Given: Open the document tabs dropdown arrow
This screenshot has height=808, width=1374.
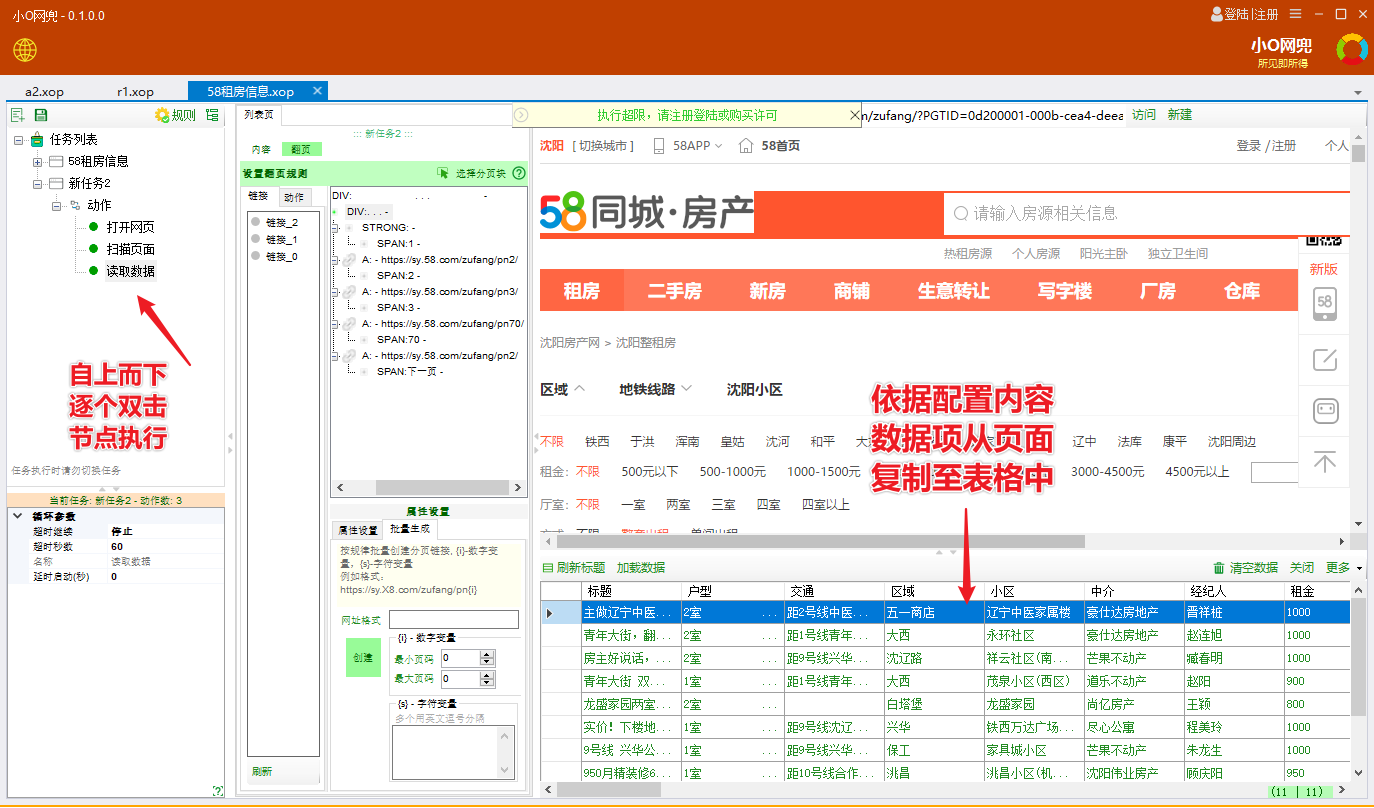Looking at the screenshot, I should click(x=1358, y=93).
